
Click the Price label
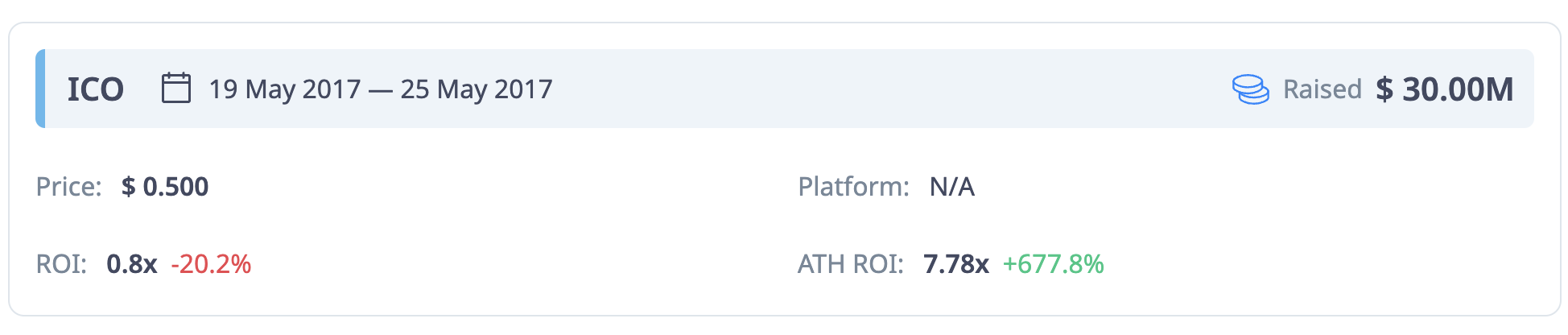point(69,187)
